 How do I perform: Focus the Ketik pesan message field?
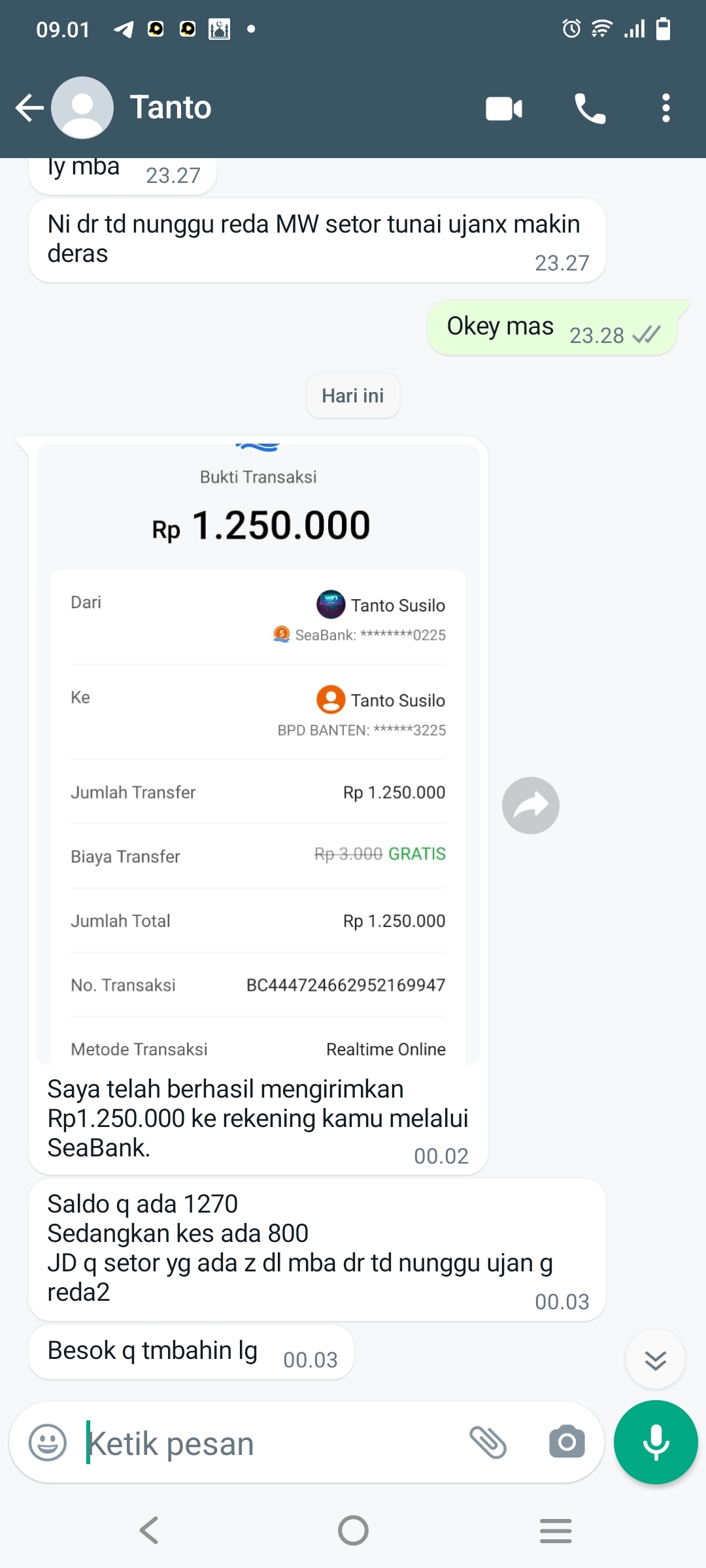261,1443
